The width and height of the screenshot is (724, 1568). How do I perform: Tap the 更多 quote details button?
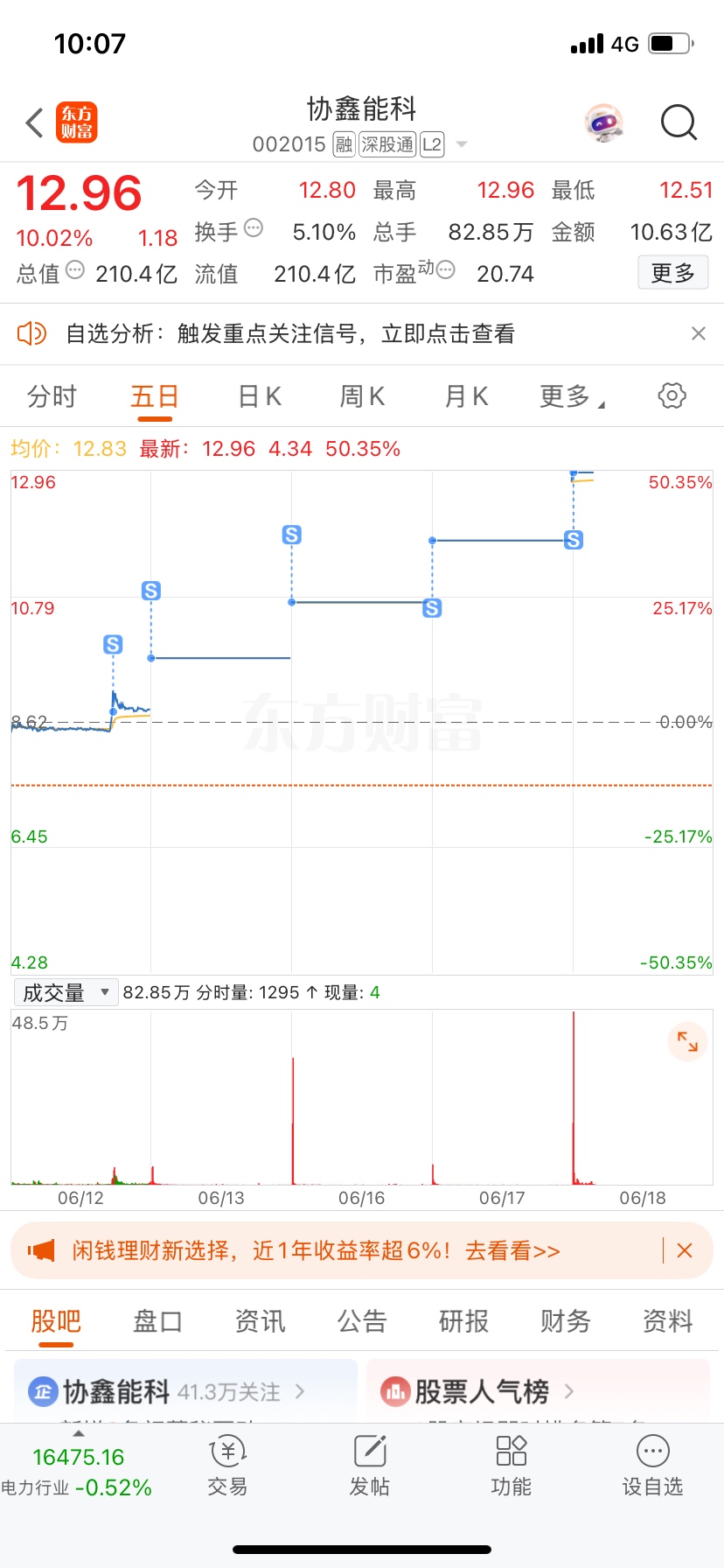point(672,273)
